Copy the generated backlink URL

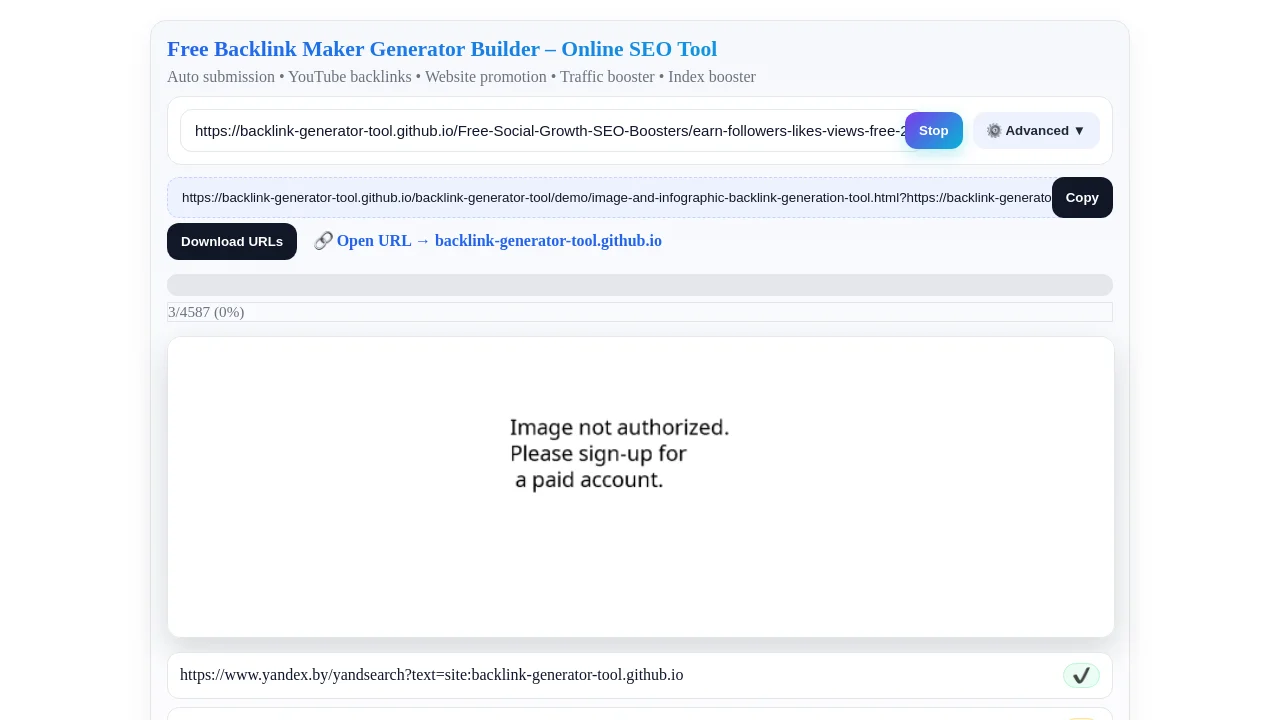click(x=1082, y=198)
